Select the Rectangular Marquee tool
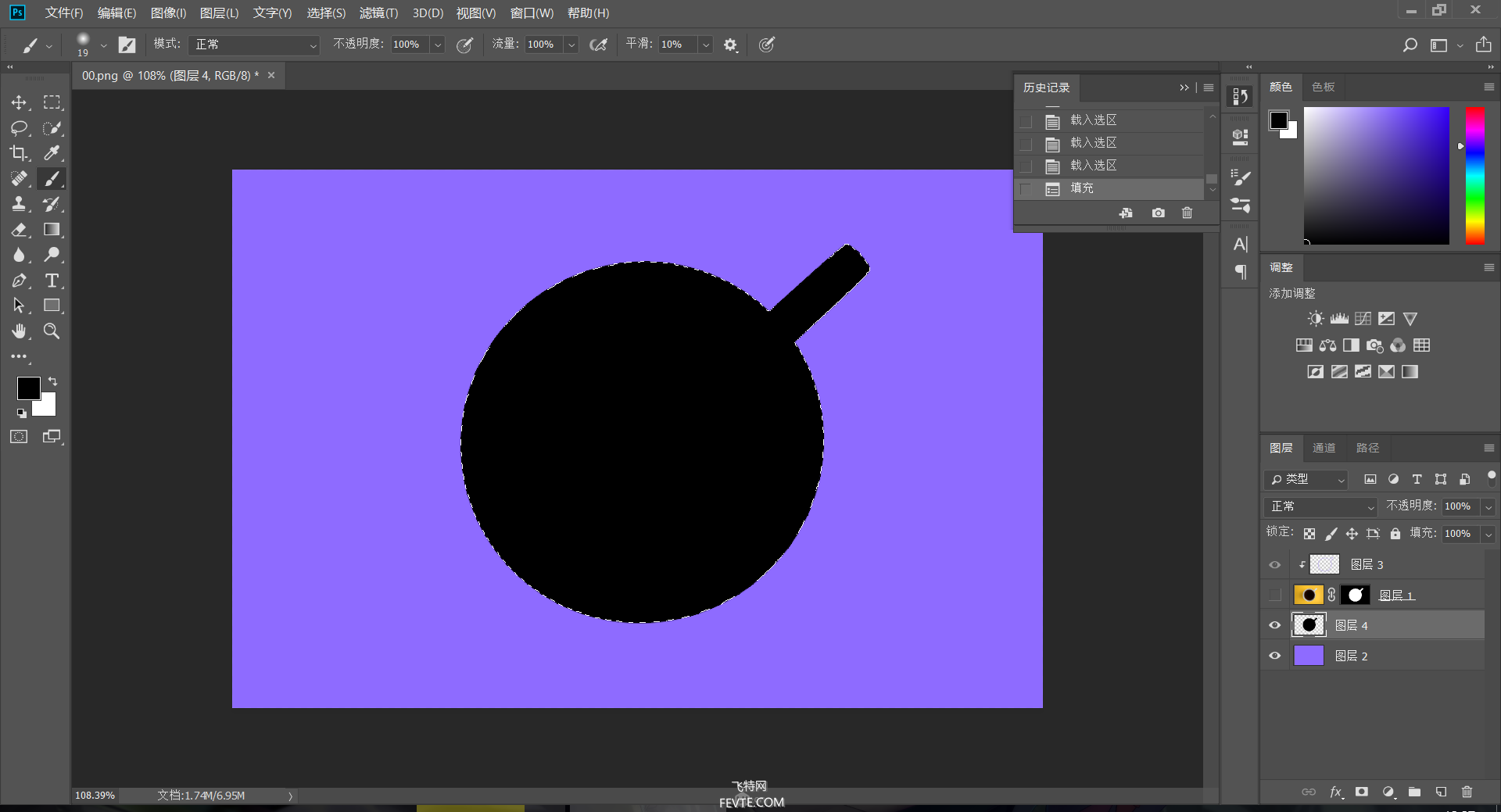The width and height of the screenshot is (1501, 812). point(52,102)
